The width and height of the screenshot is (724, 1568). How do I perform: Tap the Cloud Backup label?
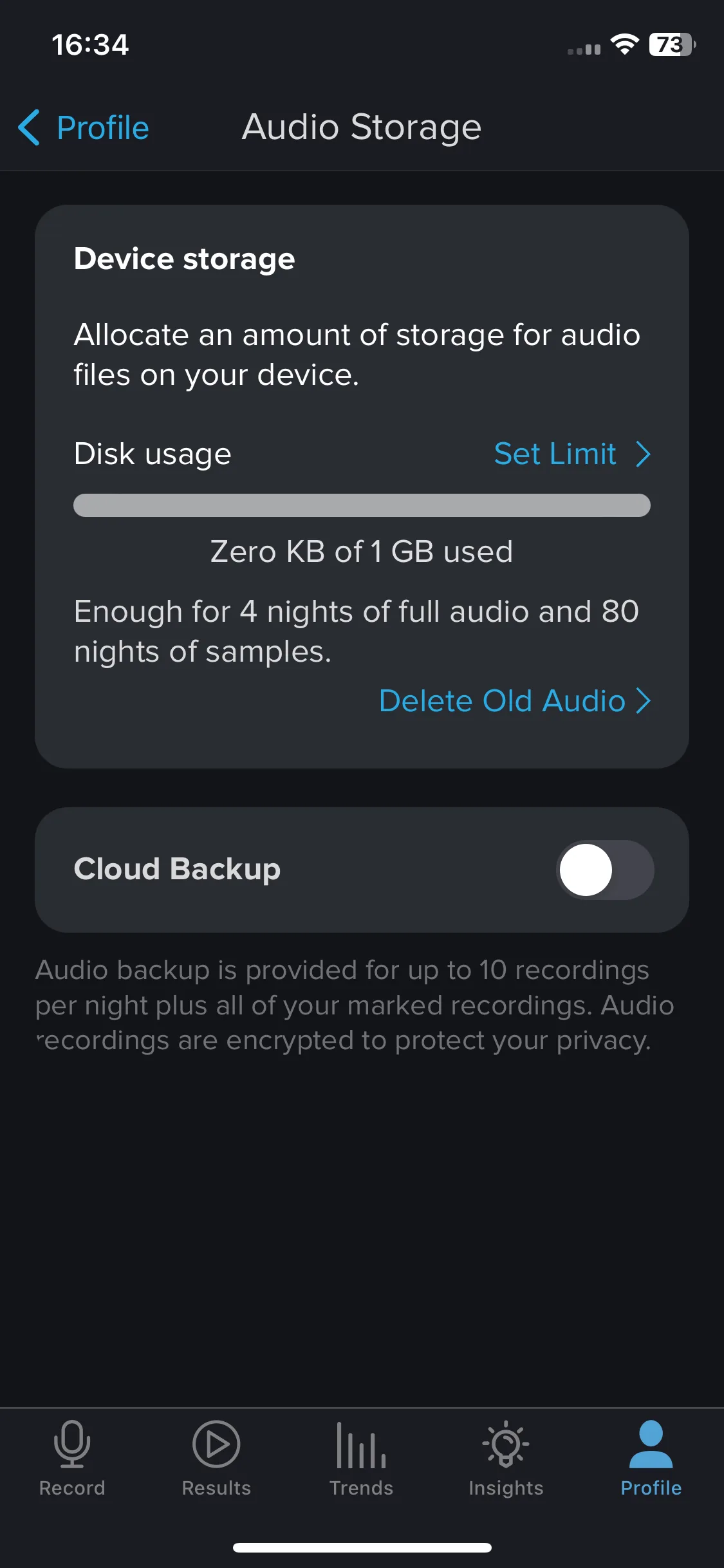pos(177,869)
